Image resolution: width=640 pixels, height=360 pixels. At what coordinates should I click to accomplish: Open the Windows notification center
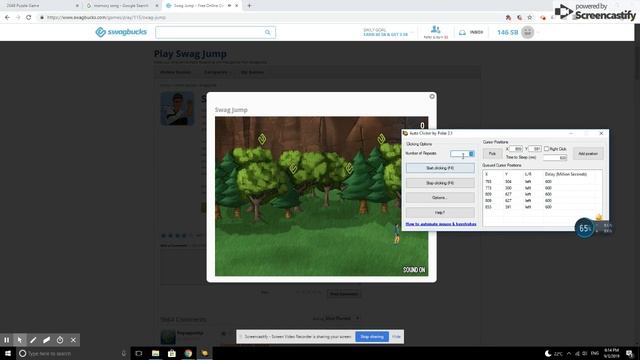tap(629, 353)
